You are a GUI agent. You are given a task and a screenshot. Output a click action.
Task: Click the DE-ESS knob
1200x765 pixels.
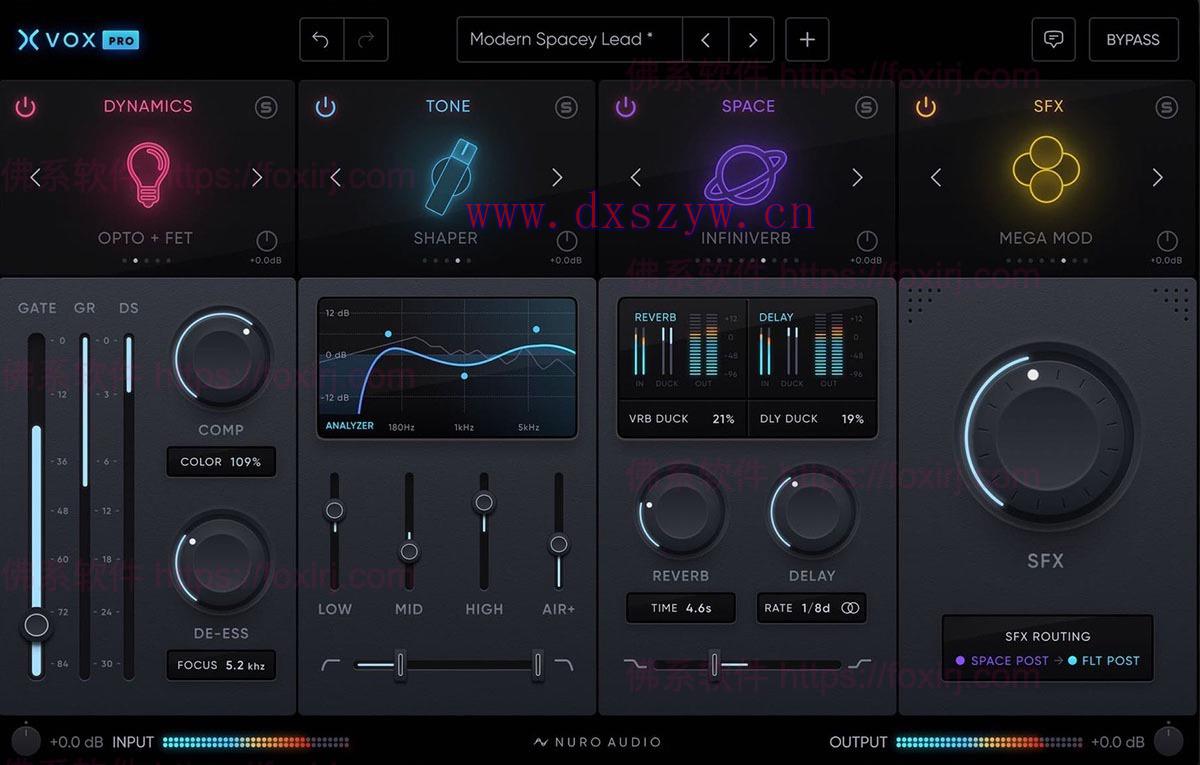pyautogui.click(x=221, y=563)
